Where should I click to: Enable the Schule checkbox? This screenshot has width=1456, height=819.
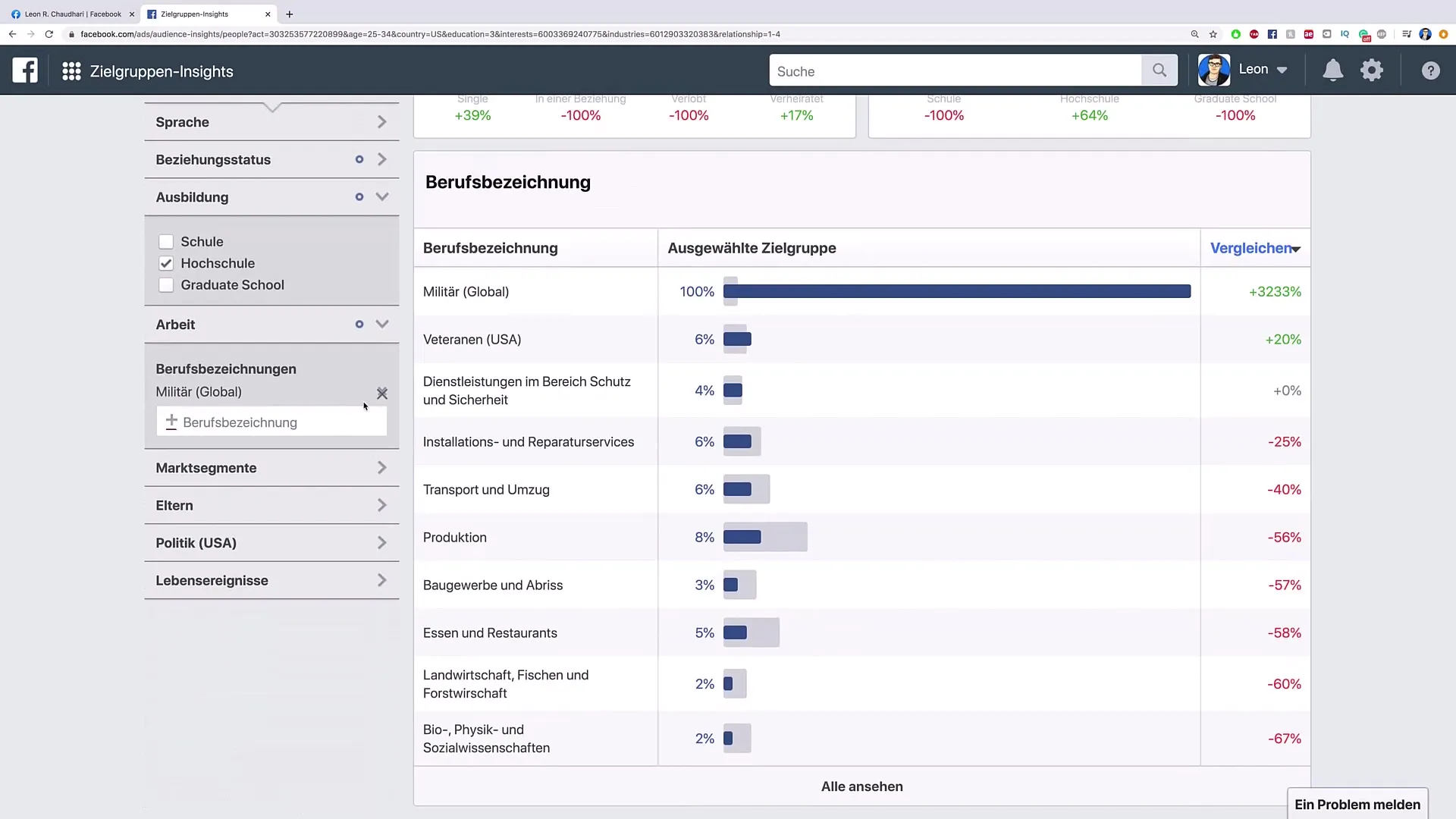click(166, 241)
